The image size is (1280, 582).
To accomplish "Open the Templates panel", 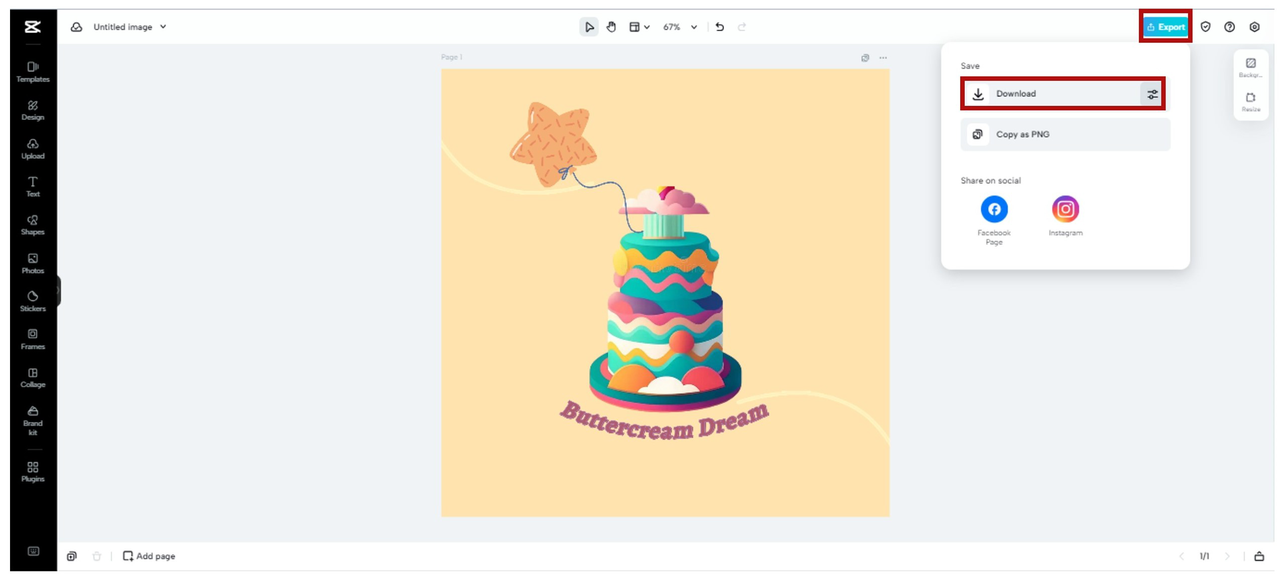I will (33, 71).
